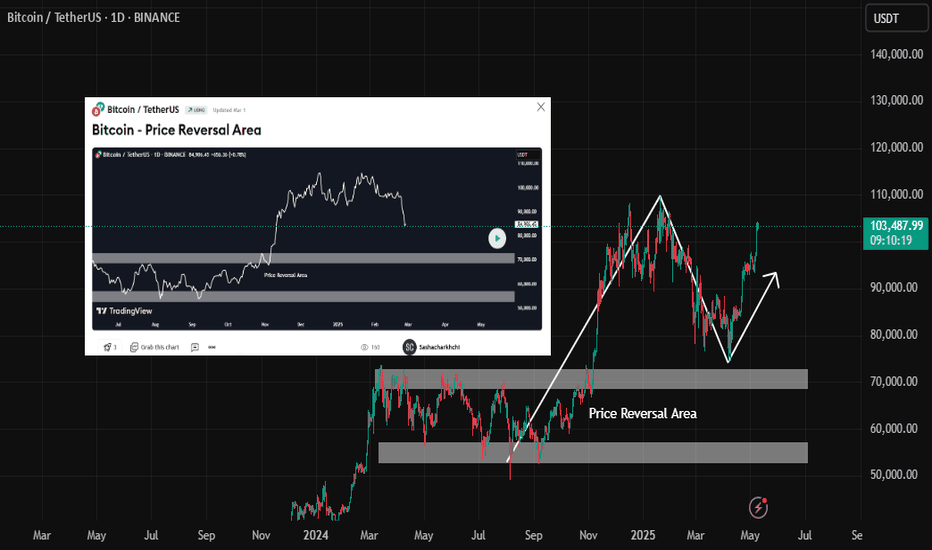Click Grab this chart
The image size is (932, 550).
[155, 347]
